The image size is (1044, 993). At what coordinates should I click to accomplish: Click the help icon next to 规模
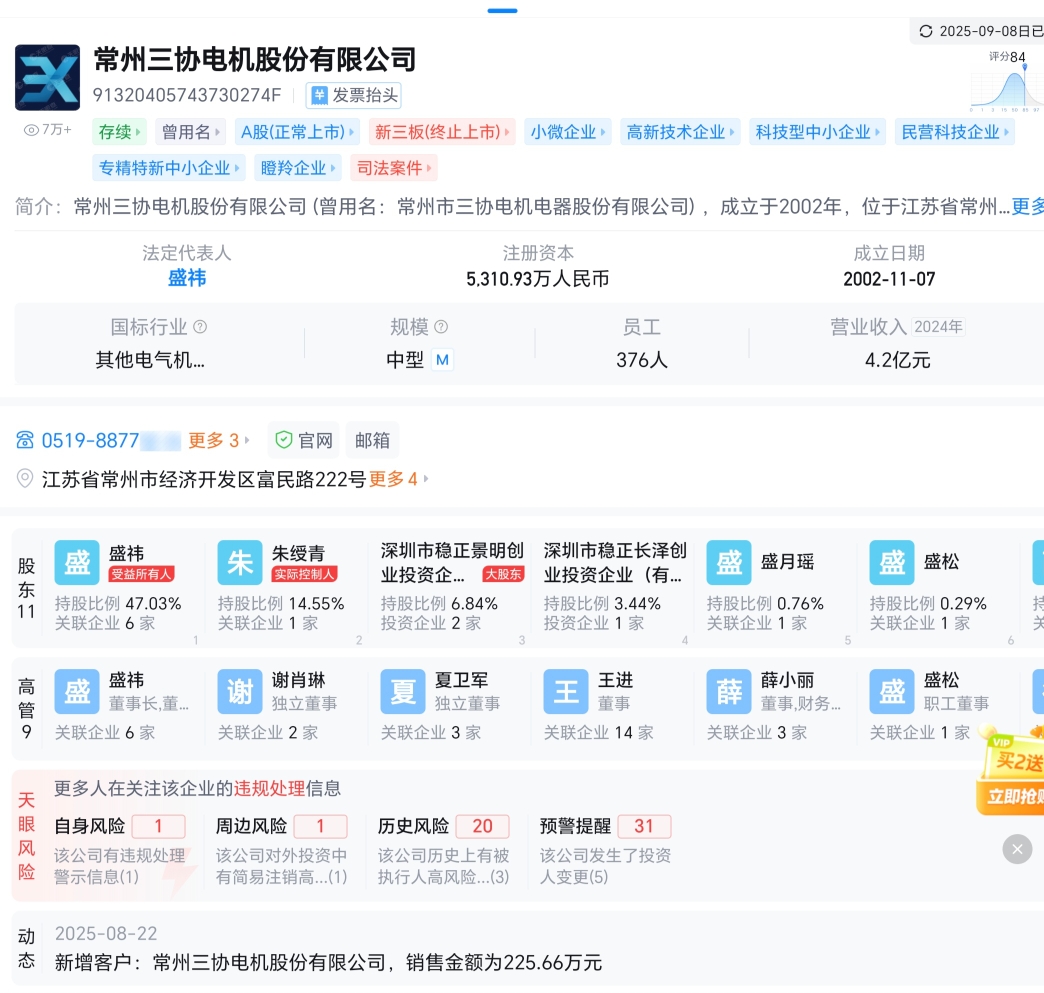[x=441, y=327]
